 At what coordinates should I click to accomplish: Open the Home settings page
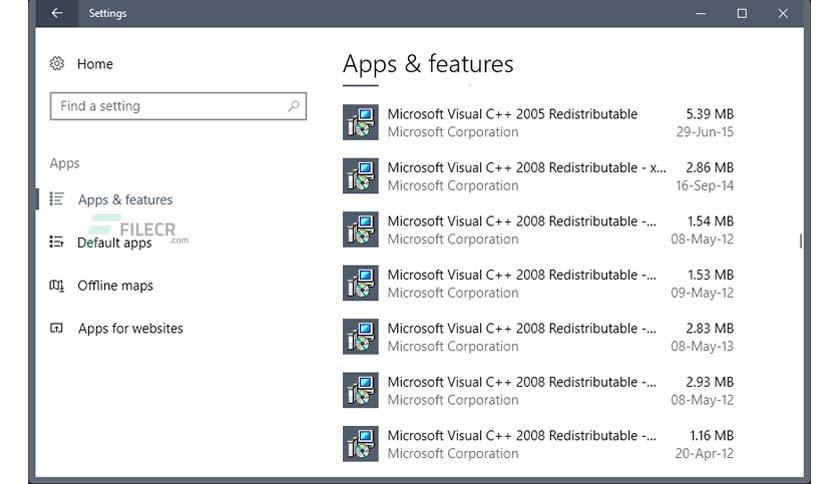pyautogui.click(x=95, y=64)
